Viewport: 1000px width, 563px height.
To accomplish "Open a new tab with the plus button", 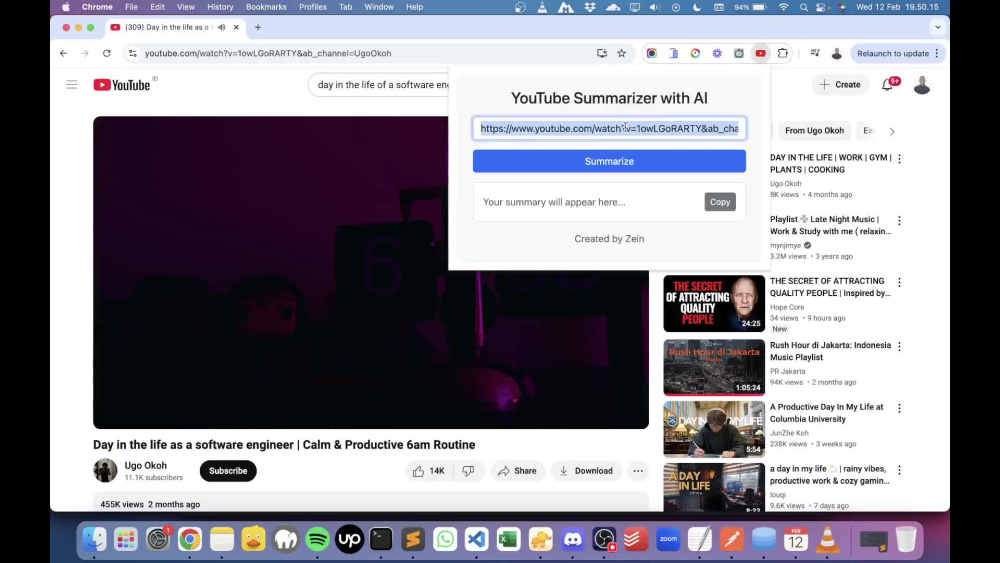I will 258,27.
